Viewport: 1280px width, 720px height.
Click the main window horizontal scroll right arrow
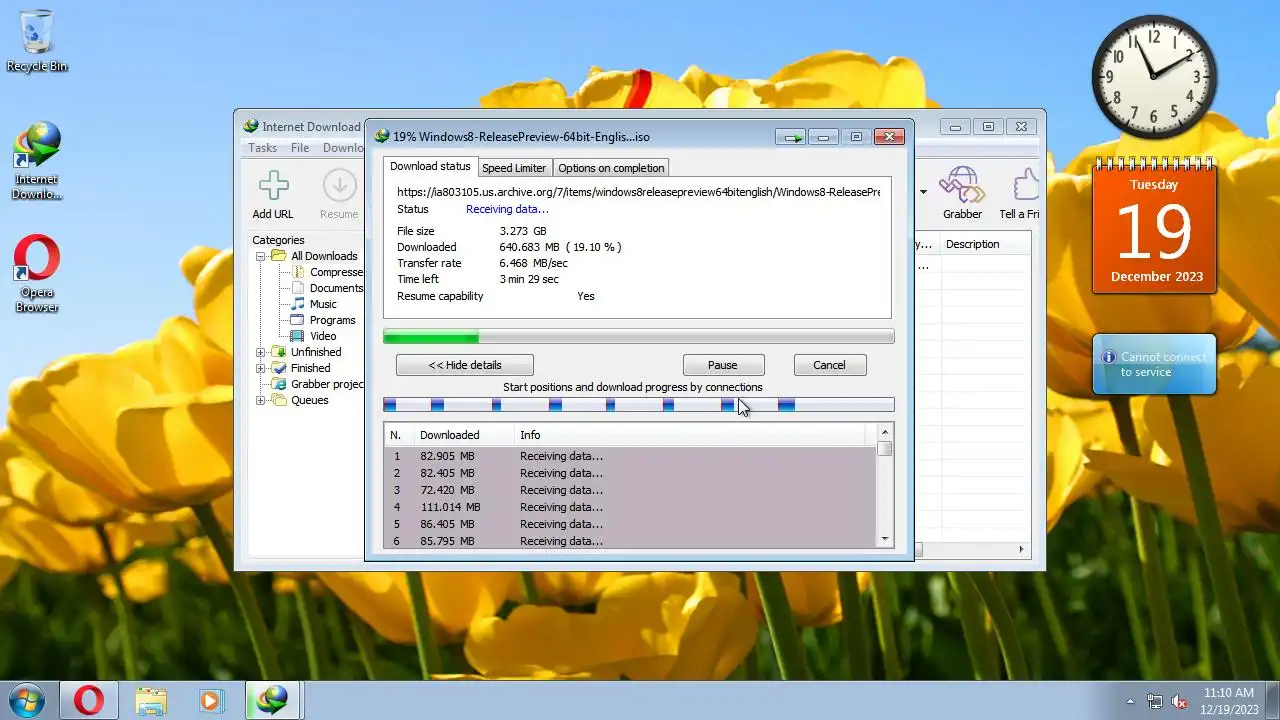click(1022, 549)
